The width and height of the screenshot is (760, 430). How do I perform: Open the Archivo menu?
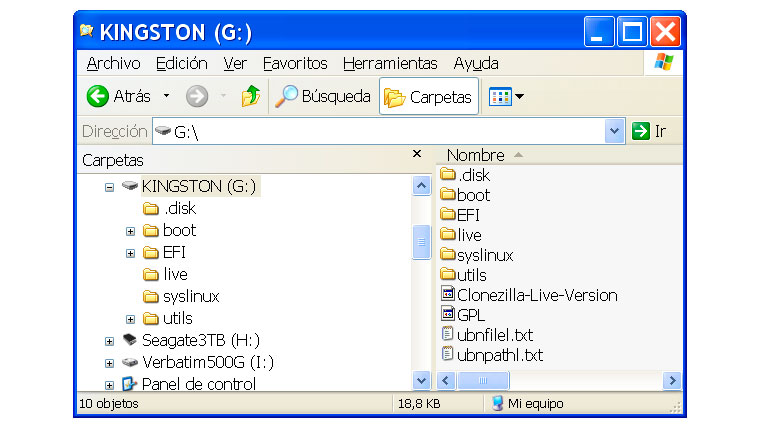[113, 64]
